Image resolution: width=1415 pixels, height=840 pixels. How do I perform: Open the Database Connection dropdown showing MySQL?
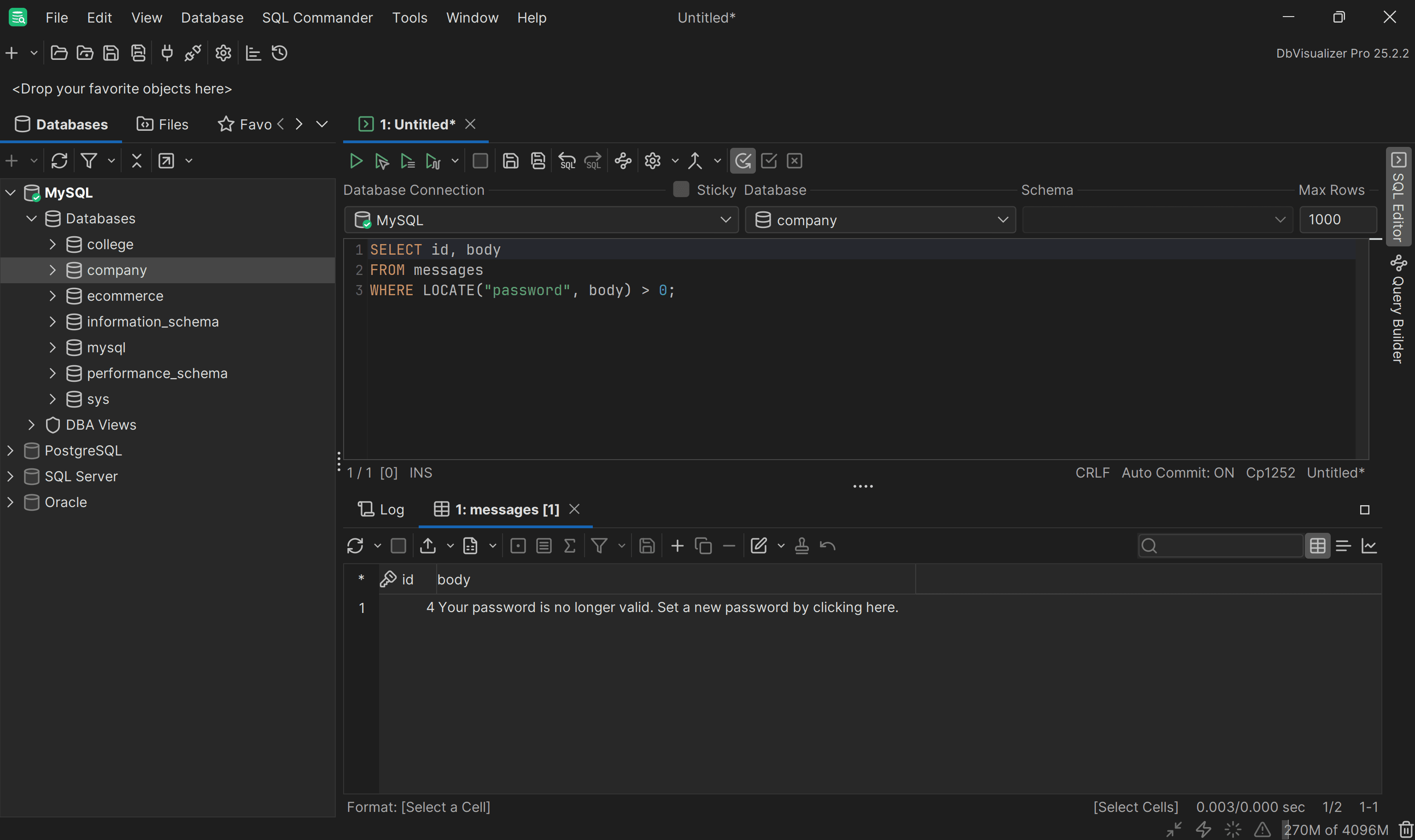541,220
